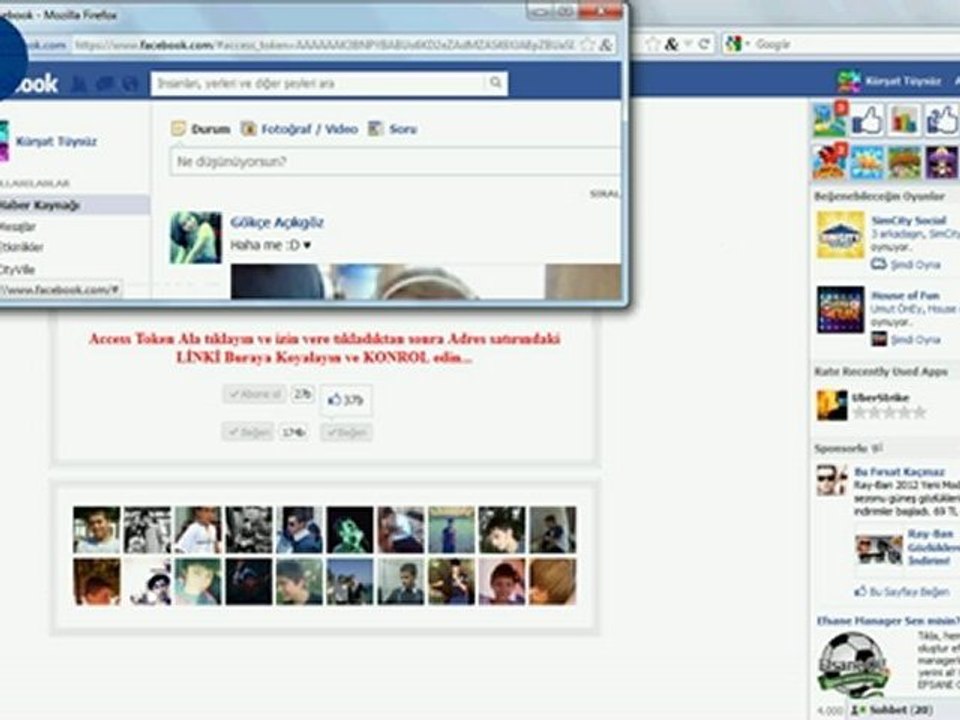Click Beğen button beside 17b count
Image resolution: width=960 pixels, height=720 pixels.
point(248,432)
